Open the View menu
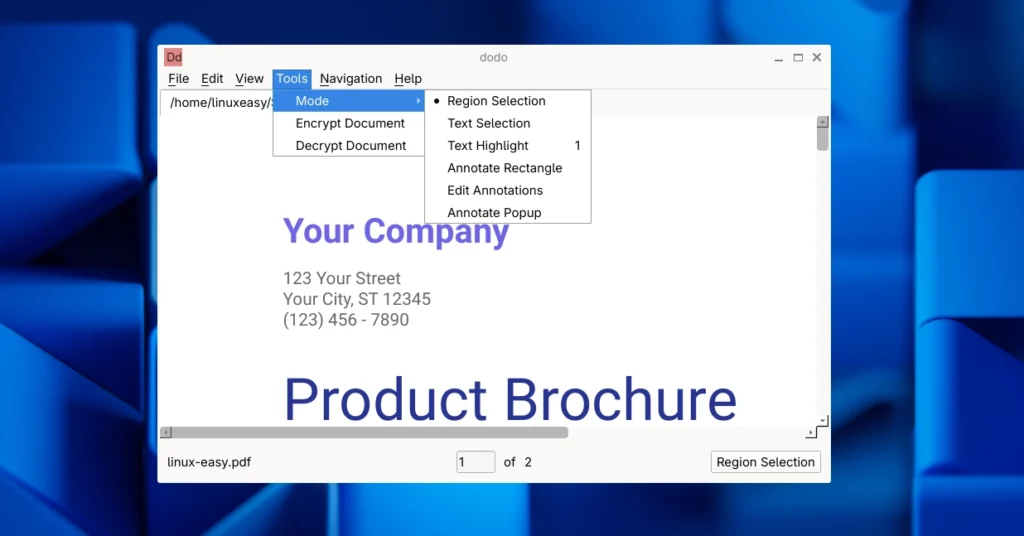1024x536 pixels. 249,79
